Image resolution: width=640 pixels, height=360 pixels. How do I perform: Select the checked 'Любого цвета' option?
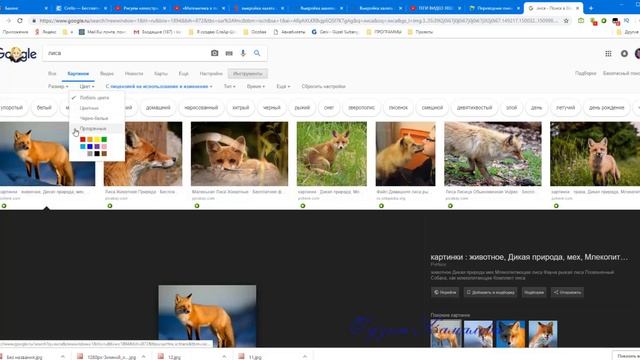tap(94, 98)
